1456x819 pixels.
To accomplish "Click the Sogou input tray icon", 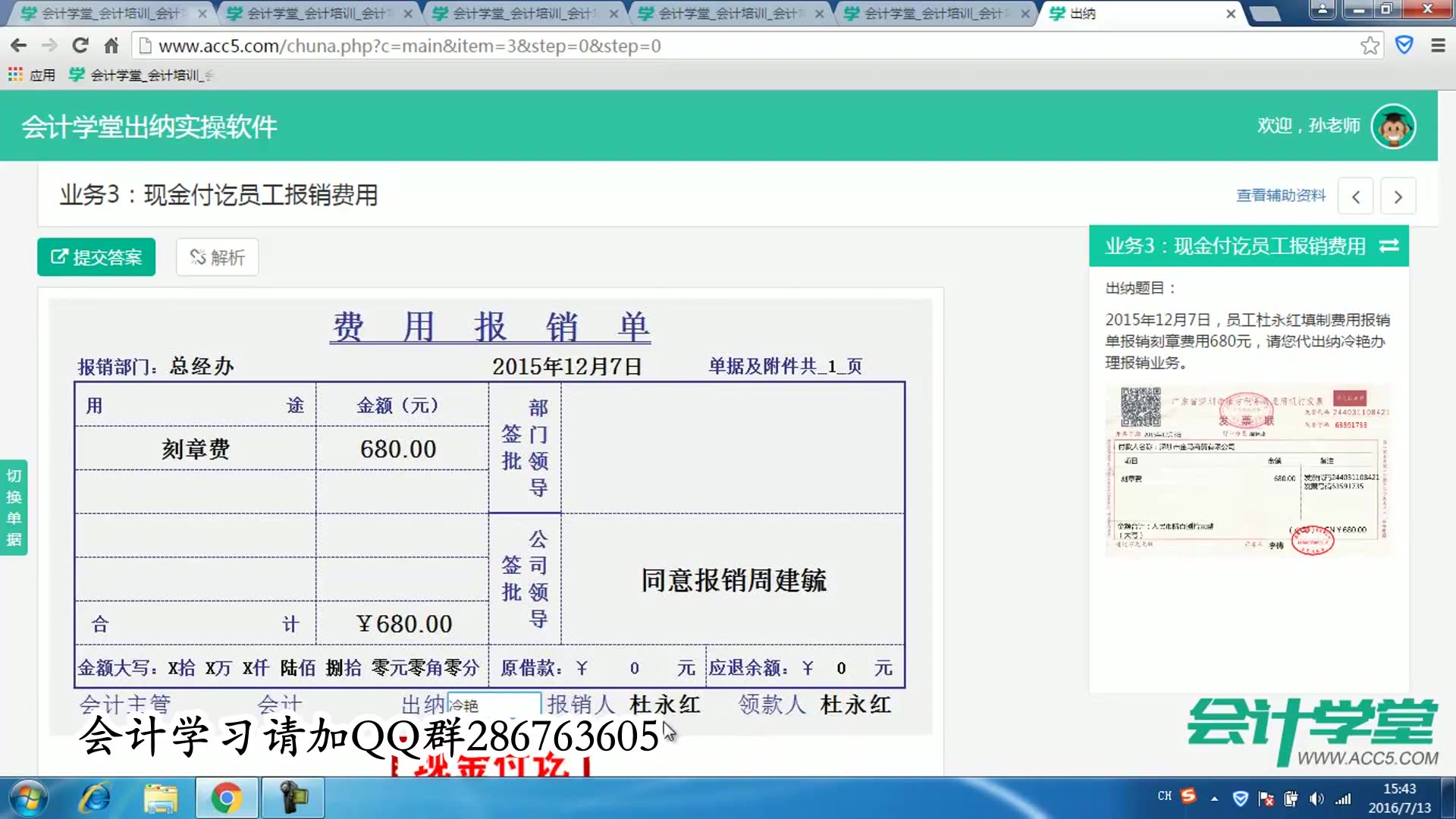I will point(1188,798).
